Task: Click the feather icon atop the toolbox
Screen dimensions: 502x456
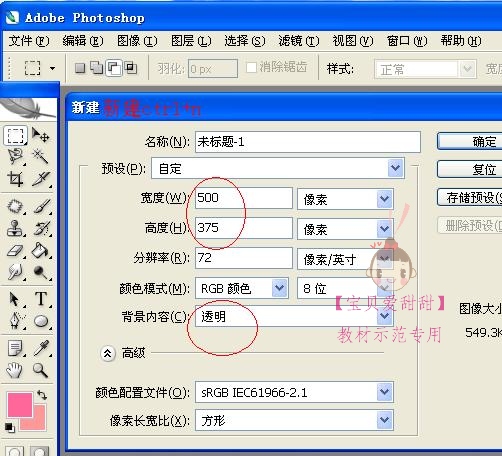Action: click(28, 108)
